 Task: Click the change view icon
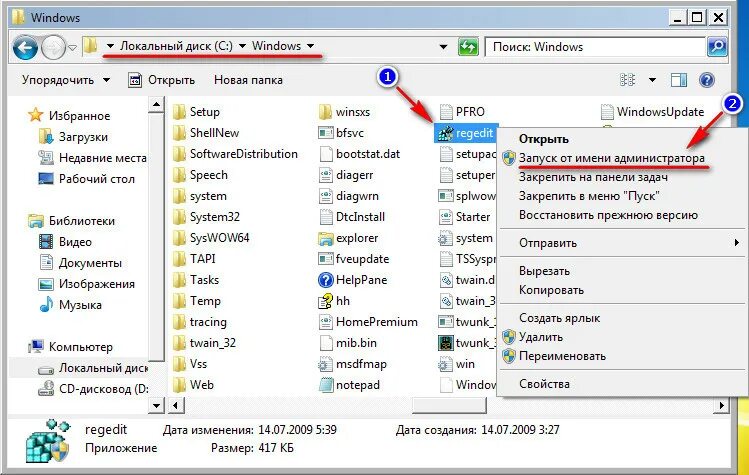tap(627, 80)
